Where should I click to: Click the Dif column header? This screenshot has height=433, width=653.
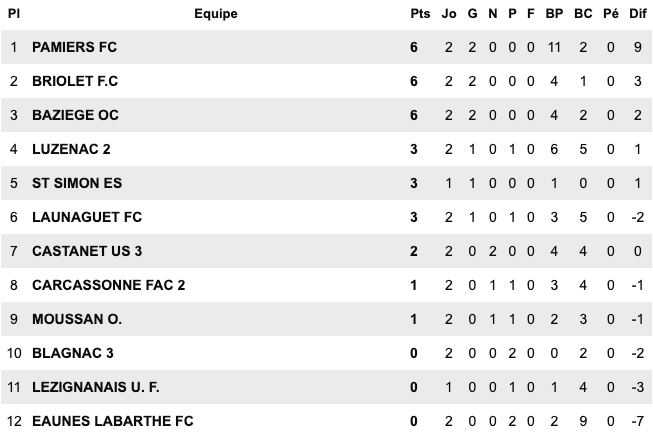(x=637, y=14)
